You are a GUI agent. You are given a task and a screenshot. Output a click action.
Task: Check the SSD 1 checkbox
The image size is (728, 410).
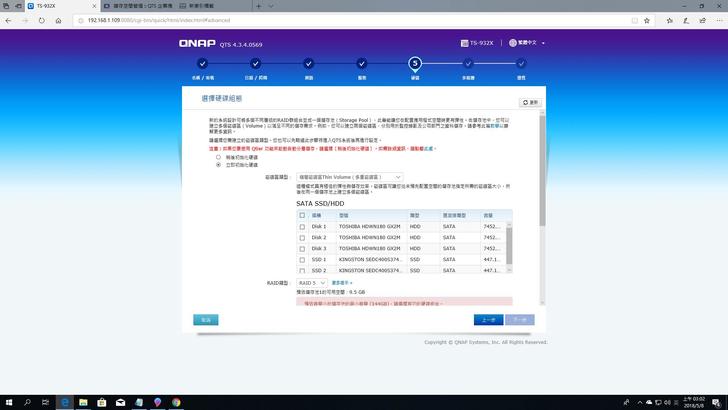[302, 260]
